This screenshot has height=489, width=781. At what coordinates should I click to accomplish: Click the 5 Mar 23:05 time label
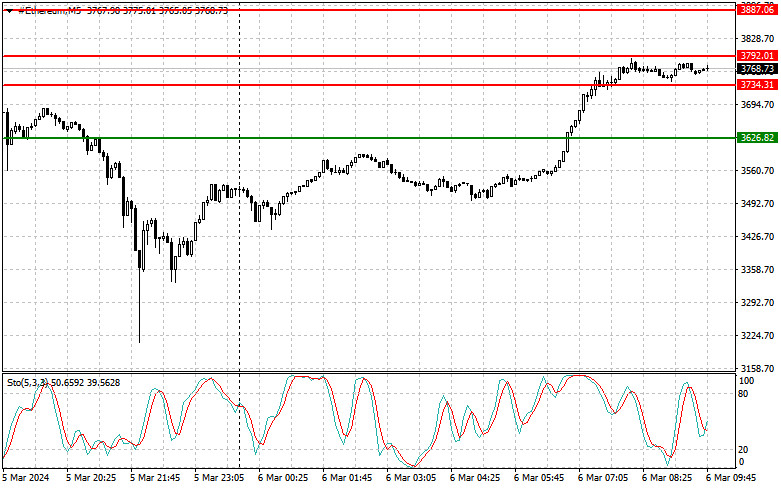click(219, 478)
